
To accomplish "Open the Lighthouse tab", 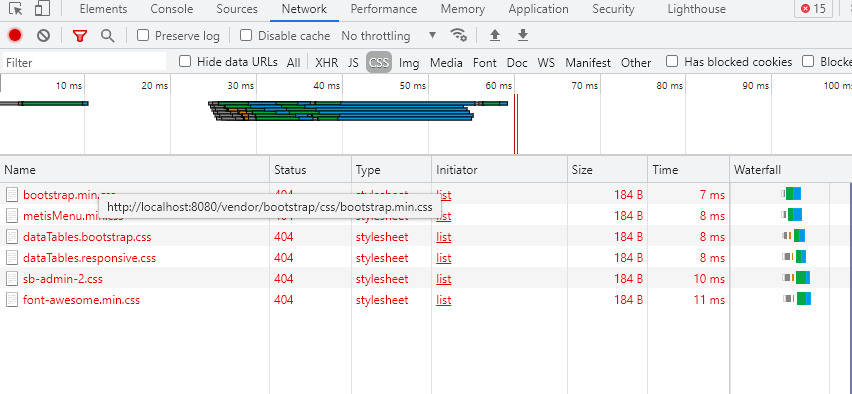I will tap(697, 9).
